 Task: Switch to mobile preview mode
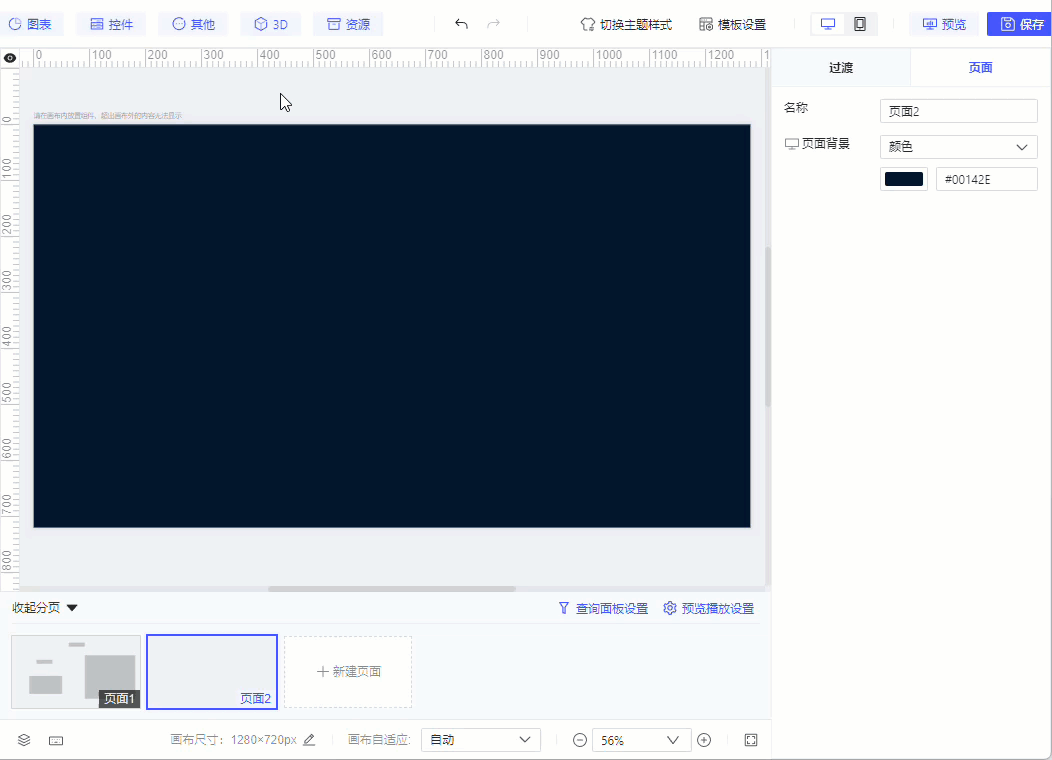(858, 22)
